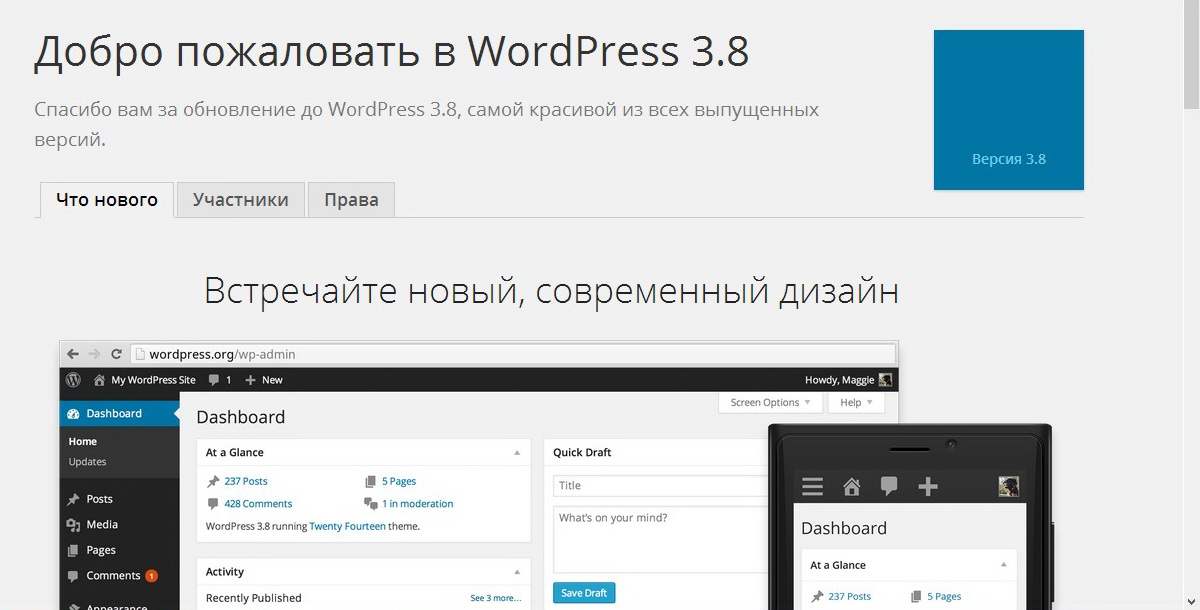1200x610 pixels.
Task: Expand the Screen Options dropdown
Action: [x=771, y=402]
